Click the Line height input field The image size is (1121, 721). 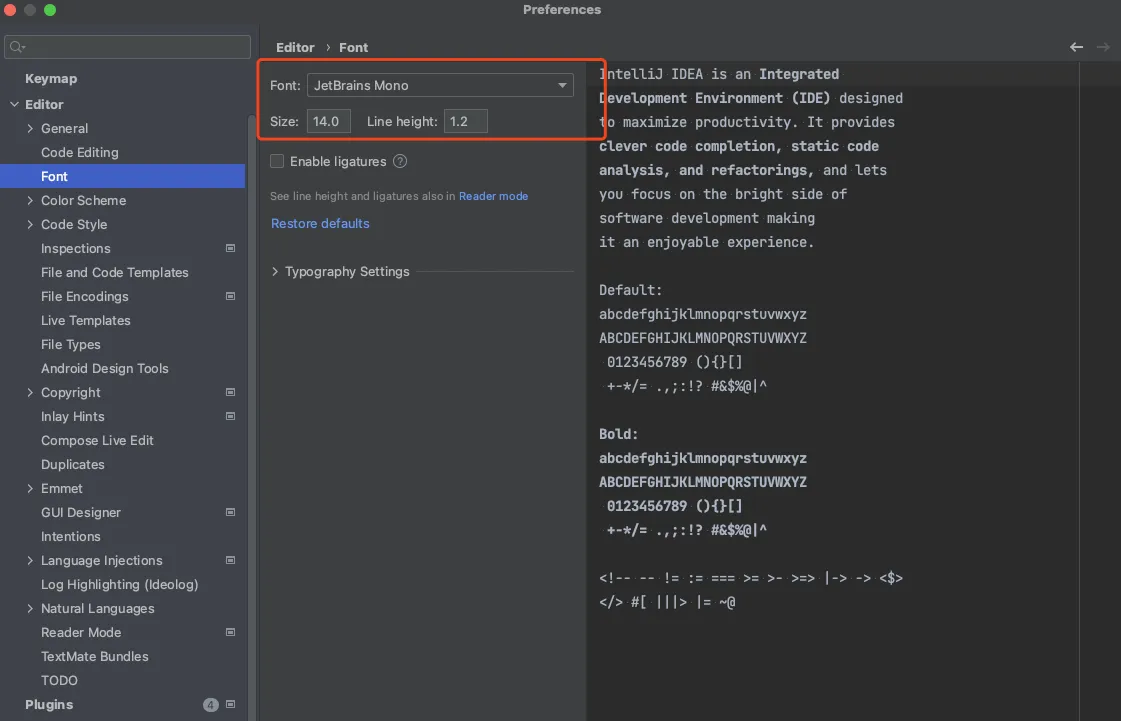(465, 121)
